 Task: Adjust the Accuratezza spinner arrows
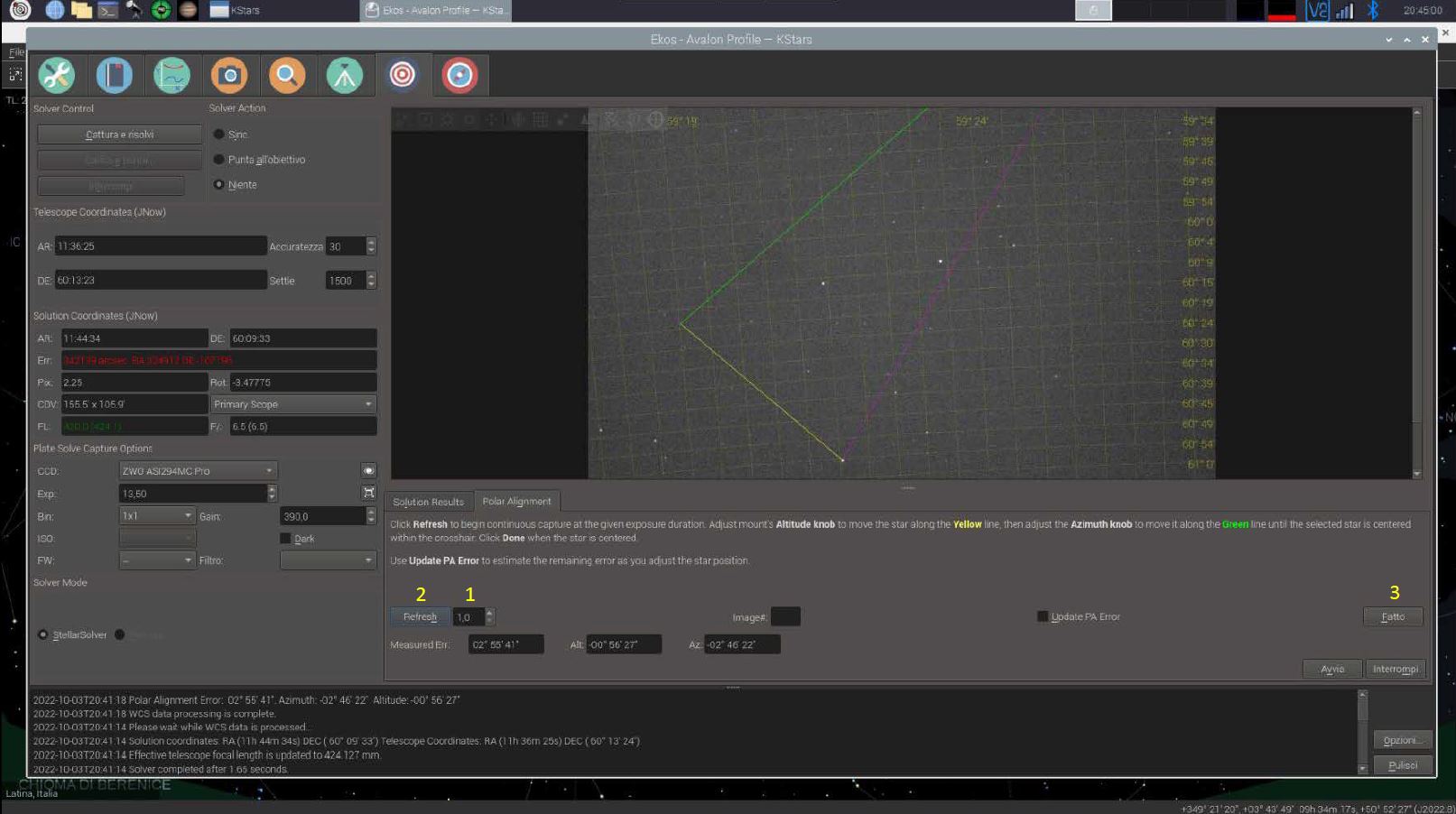pyautogui.click(x=371, y=246)
